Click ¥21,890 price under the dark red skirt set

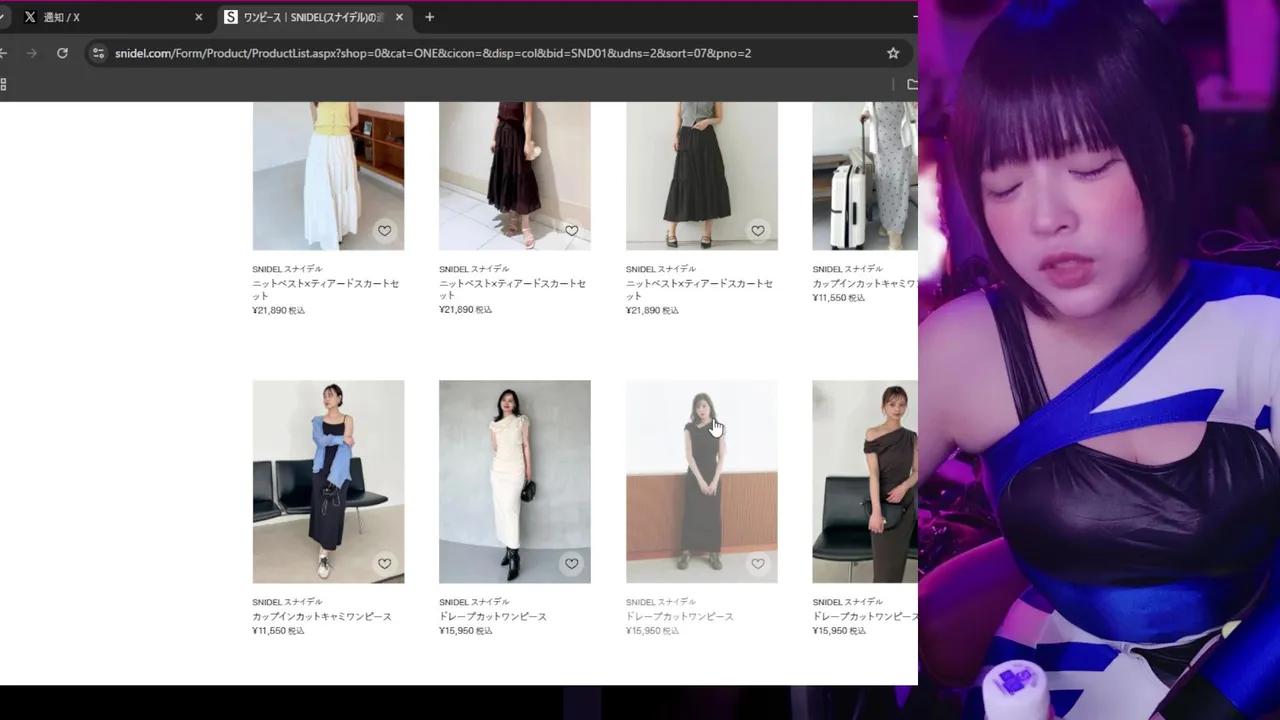click(x=465, y=309)
